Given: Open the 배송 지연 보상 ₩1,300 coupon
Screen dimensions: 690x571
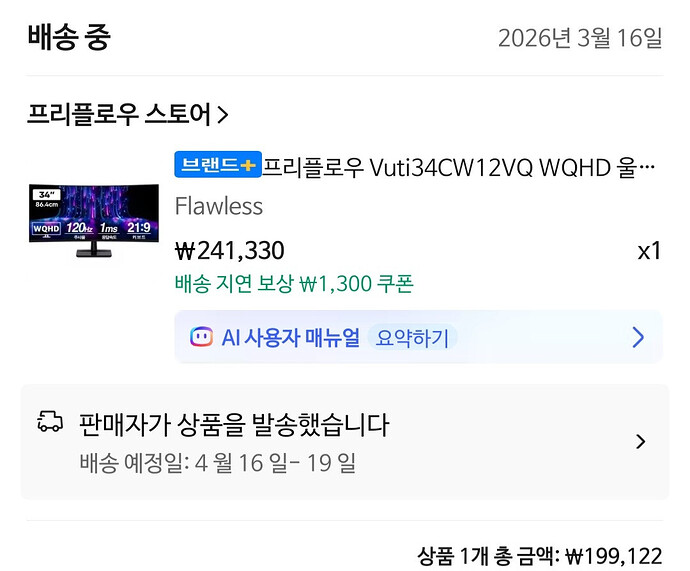Looking at the screenshot, I should click(294, 284).
